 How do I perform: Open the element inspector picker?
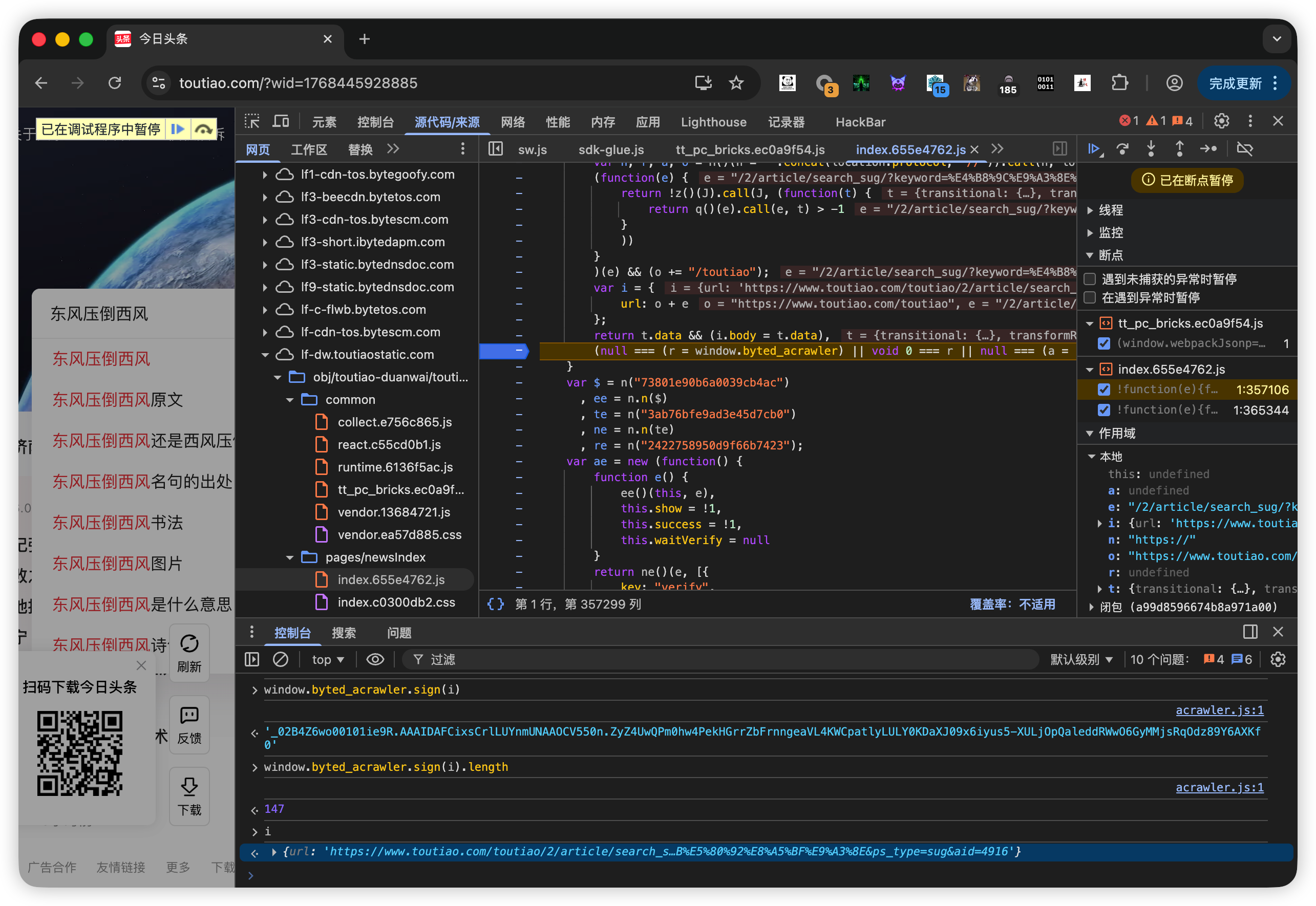[251, 121]
